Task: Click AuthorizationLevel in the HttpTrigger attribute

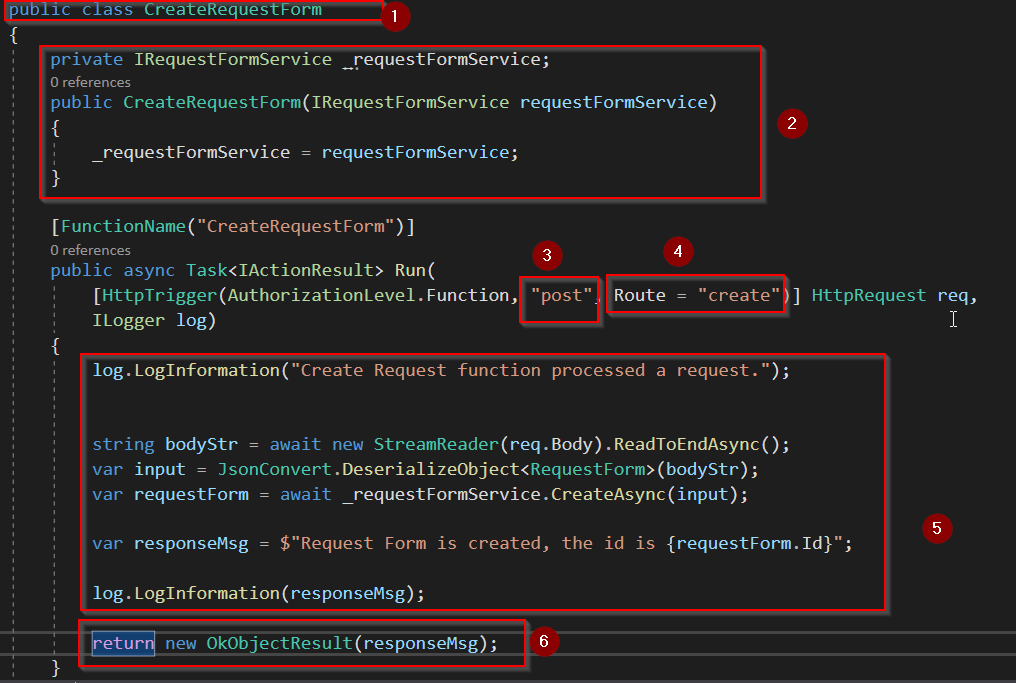Action: (x=321, y=295)
